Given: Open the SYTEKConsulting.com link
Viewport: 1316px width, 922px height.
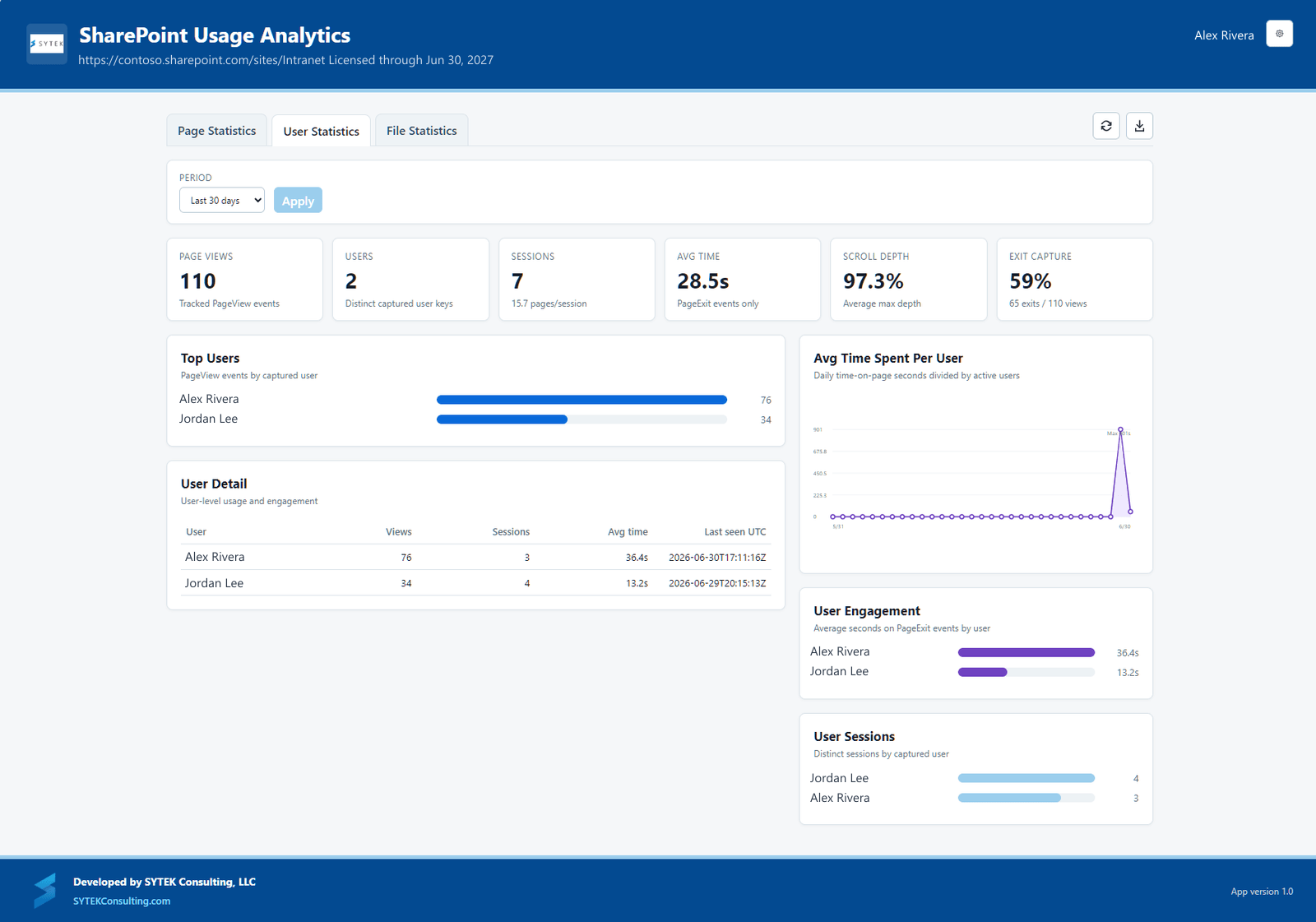Looking at the screenshot, I should tap(122, 901).
